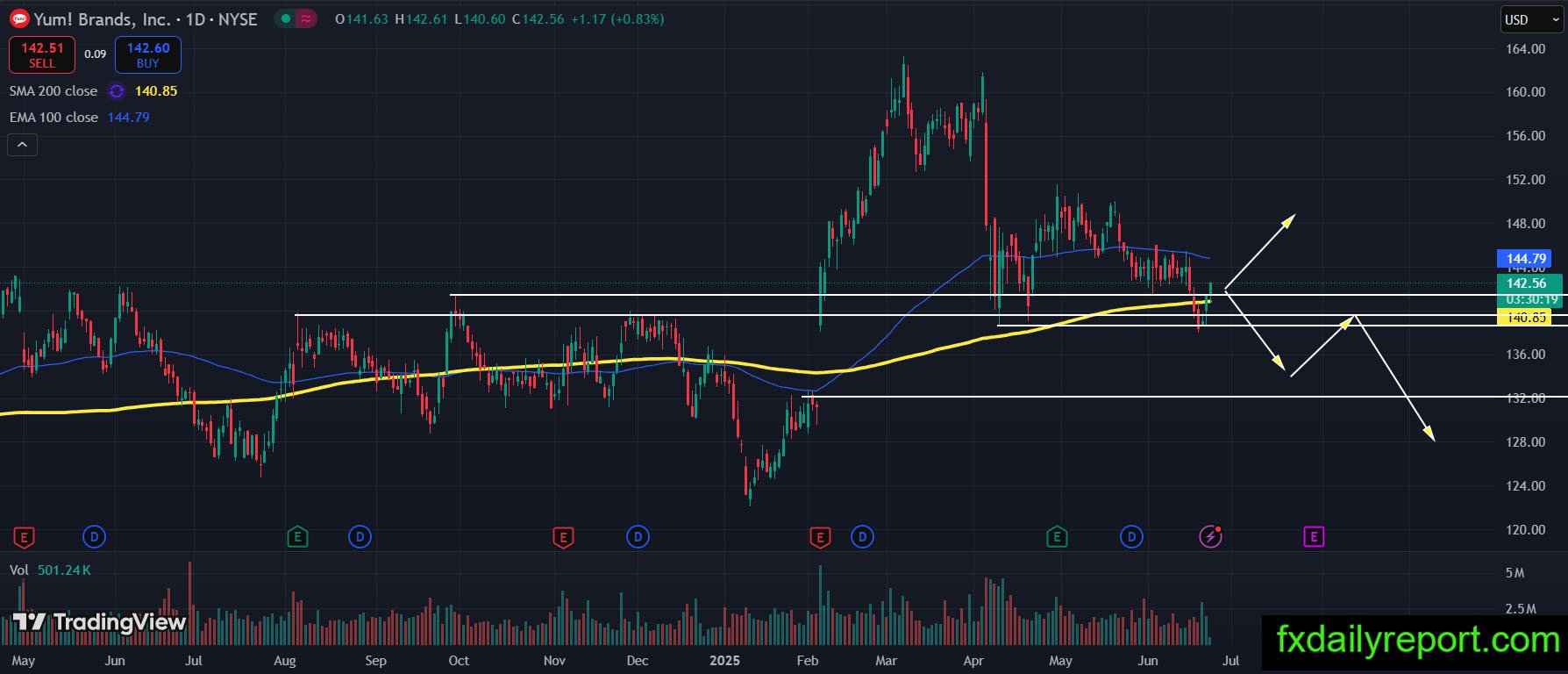The image size is (1568, 674).
Task: Click the change value +1.17 (+0.83%)
Action: tap(617, 19)
